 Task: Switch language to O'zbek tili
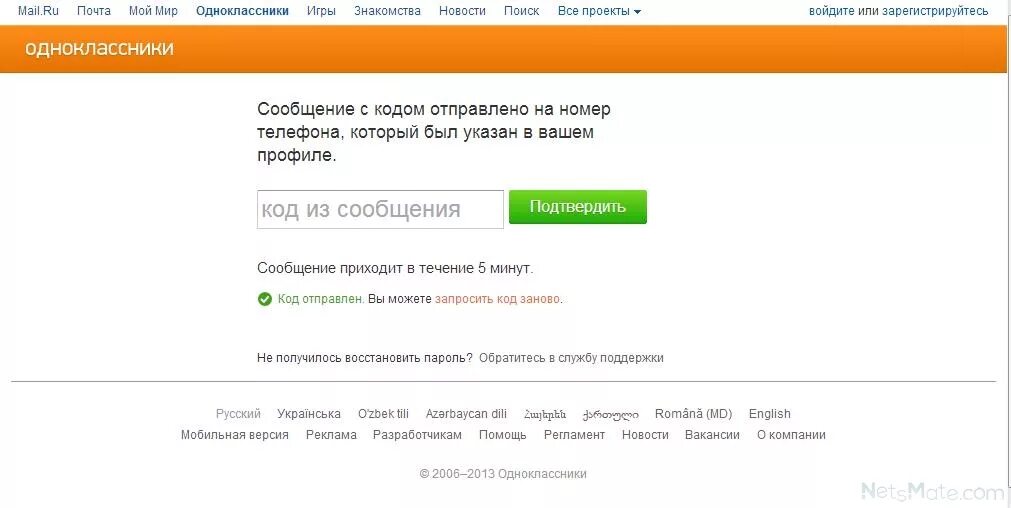[x=383, y=414]
